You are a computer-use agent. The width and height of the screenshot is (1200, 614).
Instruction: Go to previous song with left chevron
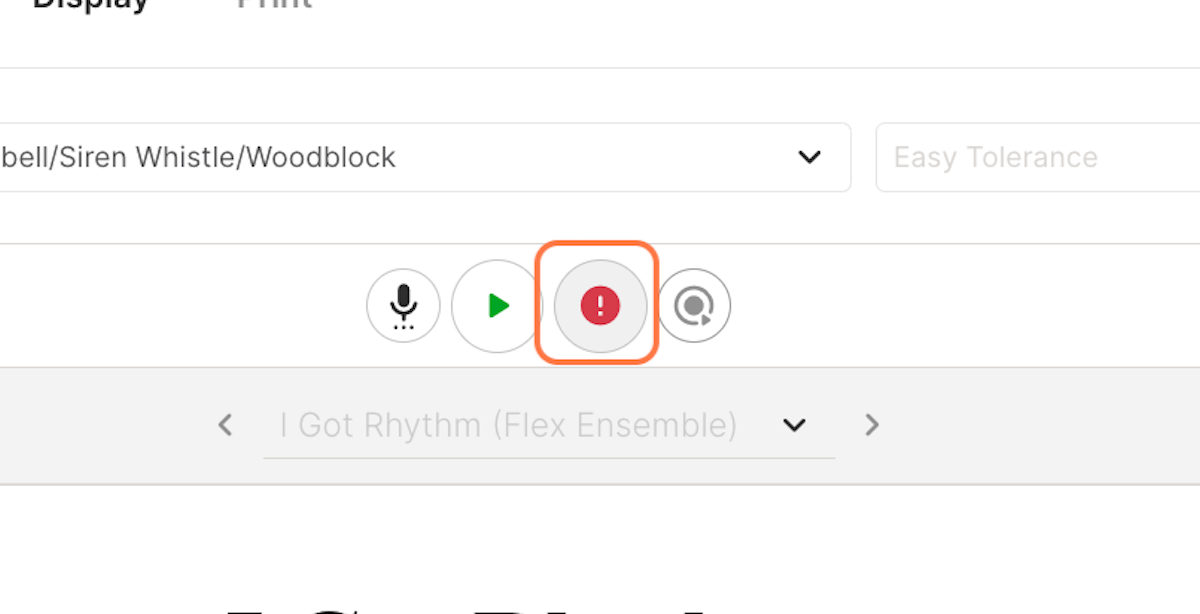[226, 425]
